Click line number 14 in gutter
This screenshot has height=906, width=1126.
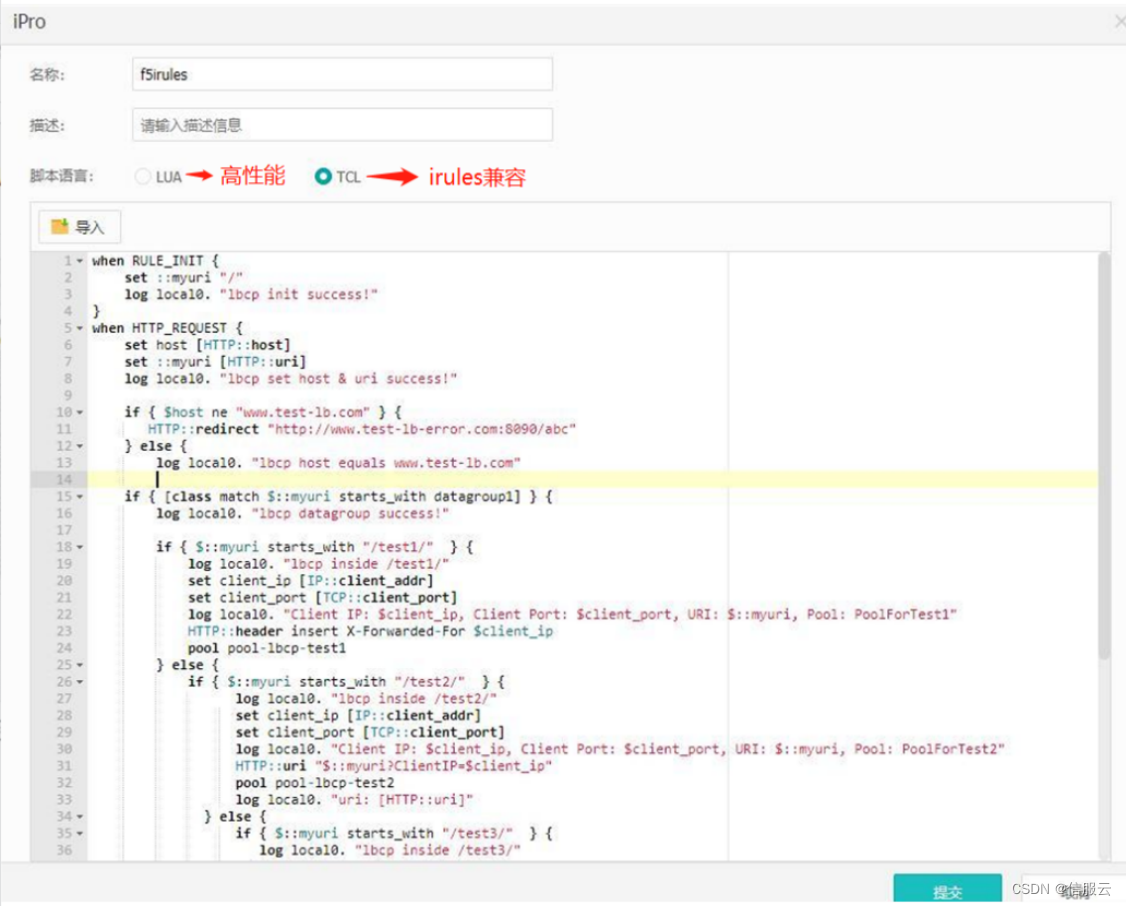pyautogui.click(x=64, y=480)
